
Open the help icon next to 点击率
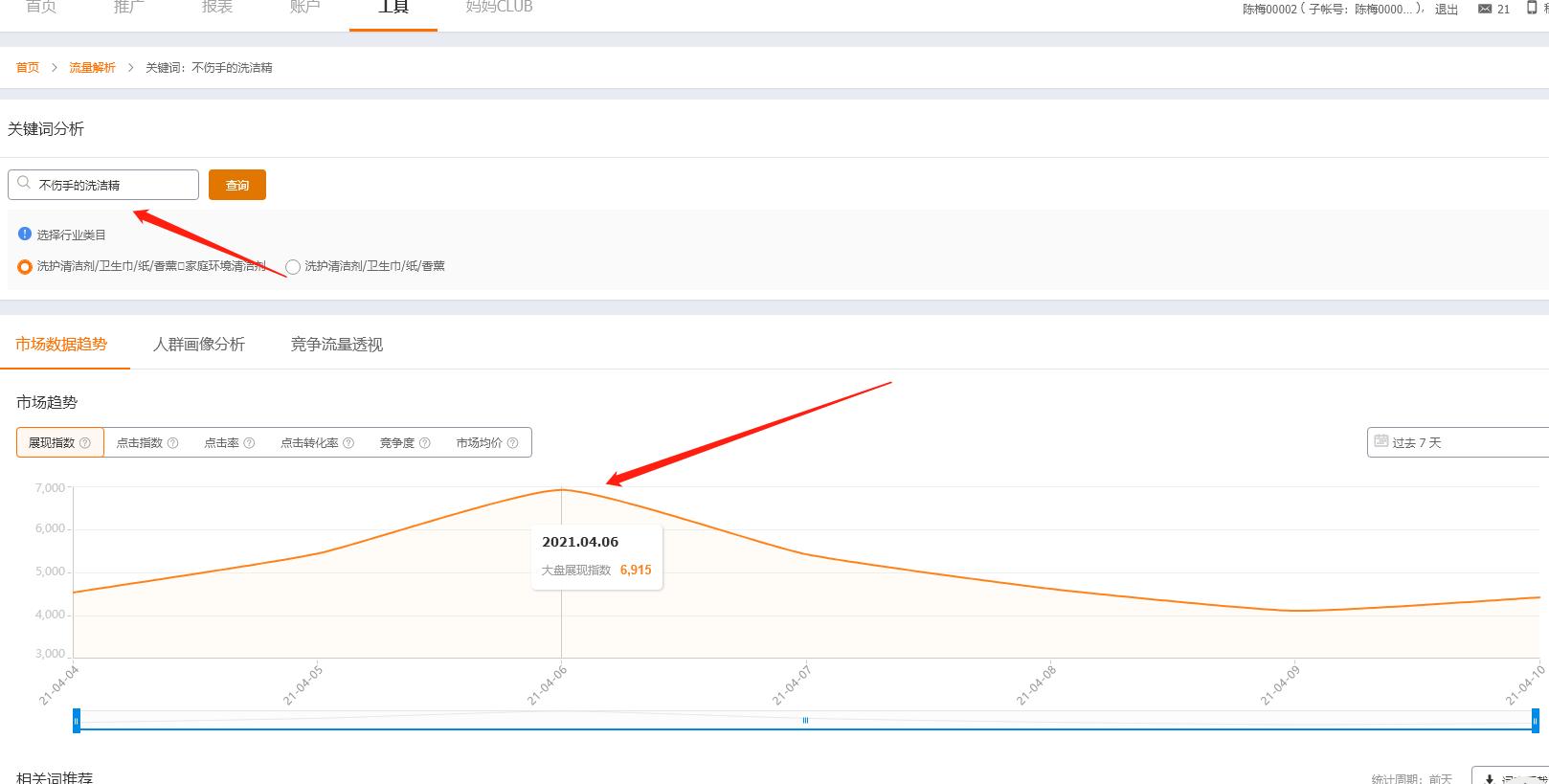[x=250, y=443]
